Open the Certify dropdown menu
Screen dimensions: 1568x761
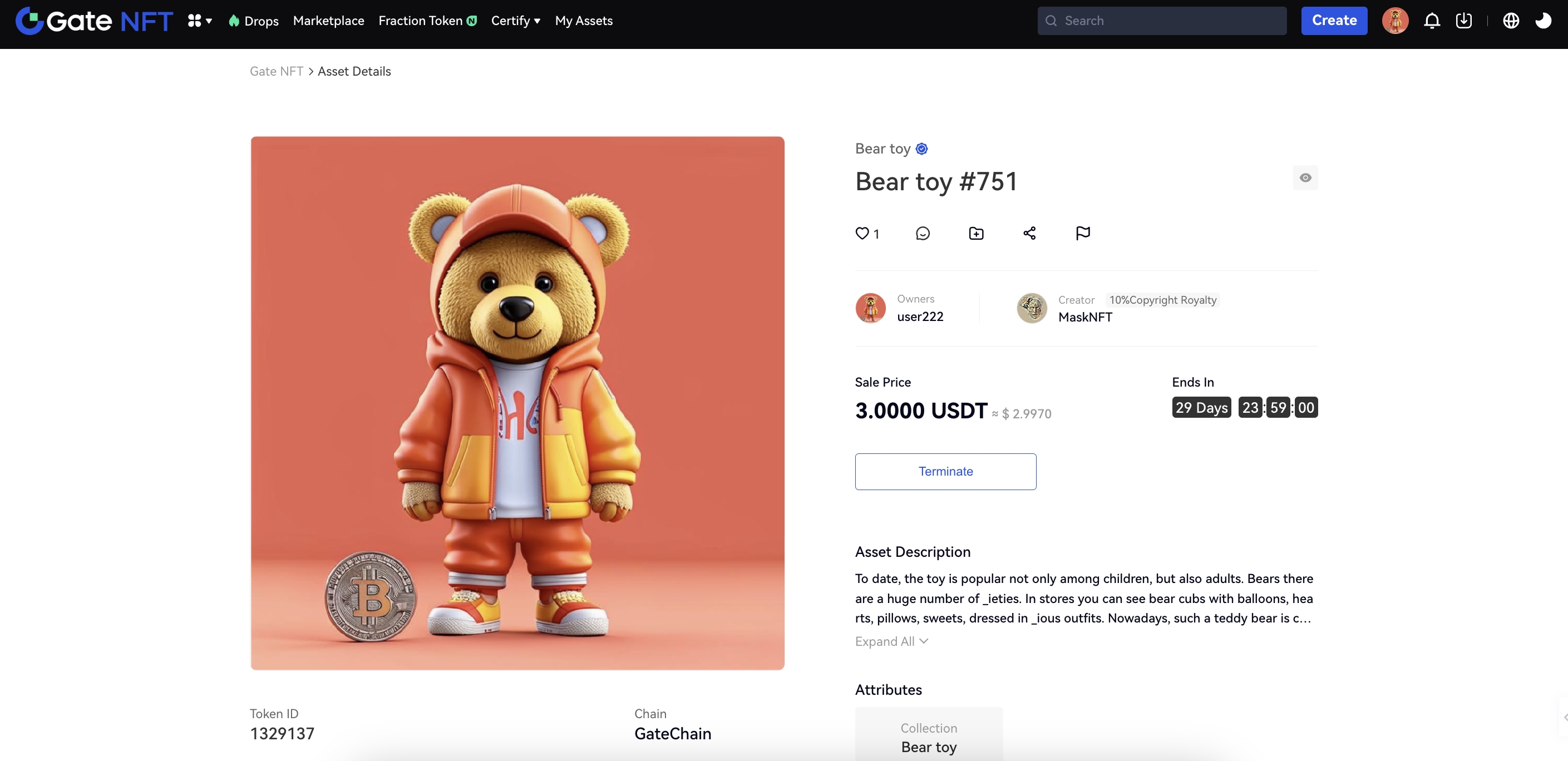click(x=516, y=21)
